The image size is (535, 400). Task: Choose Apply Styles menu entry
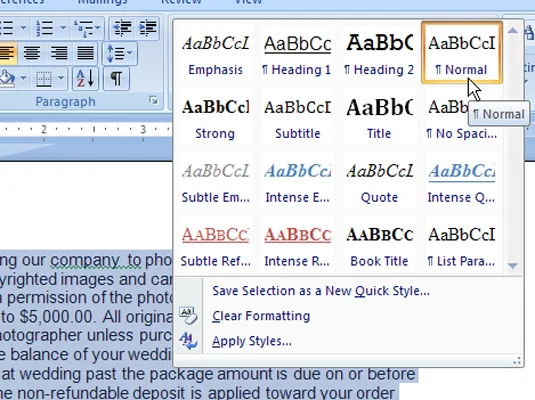251,341
